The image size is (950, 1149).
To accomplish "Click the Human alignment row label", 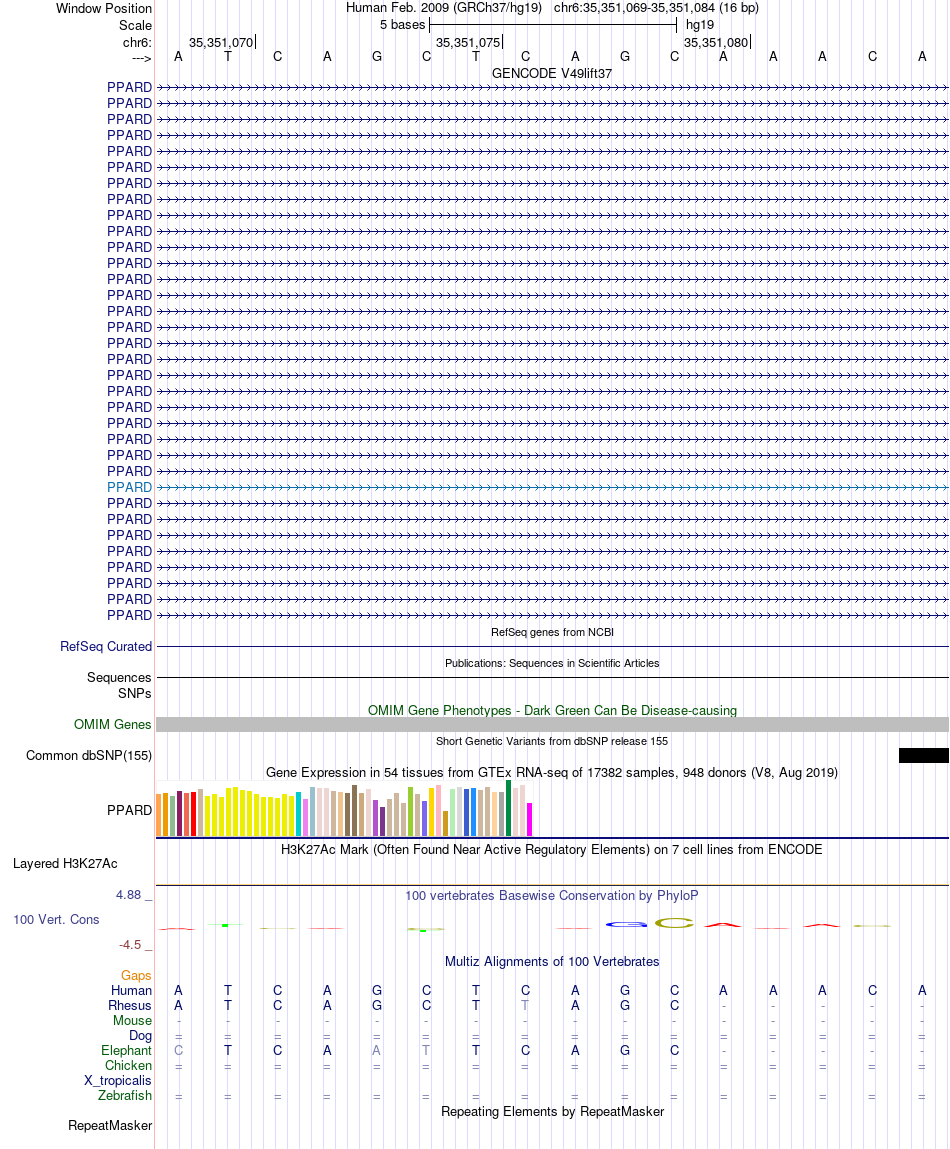I will [x=131, y=990].
